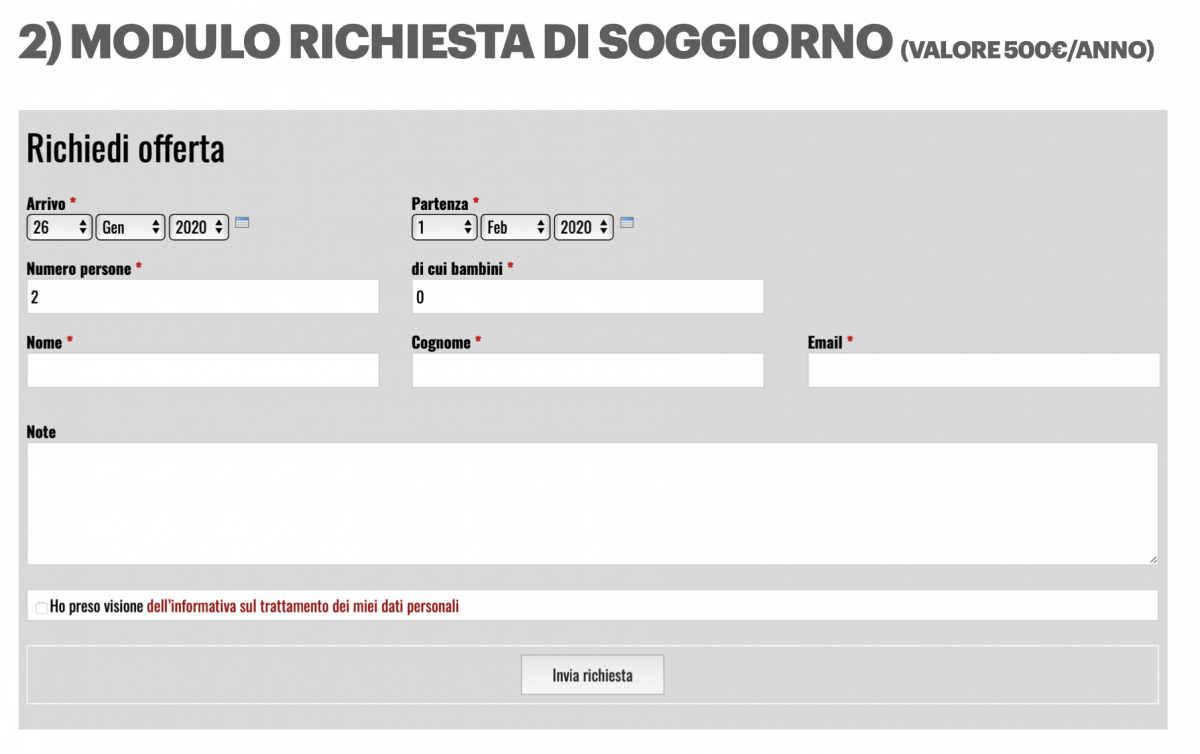Screen dimensions: 1200x754
Task: Open the Arrivo calendar date picker icon
Action: click(x=242, y=223)
